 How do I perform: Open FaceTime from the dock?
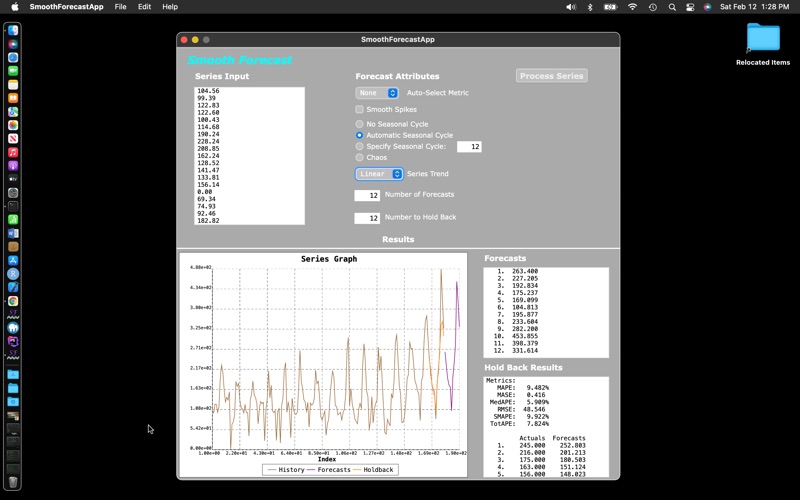(x=13, y=71)
